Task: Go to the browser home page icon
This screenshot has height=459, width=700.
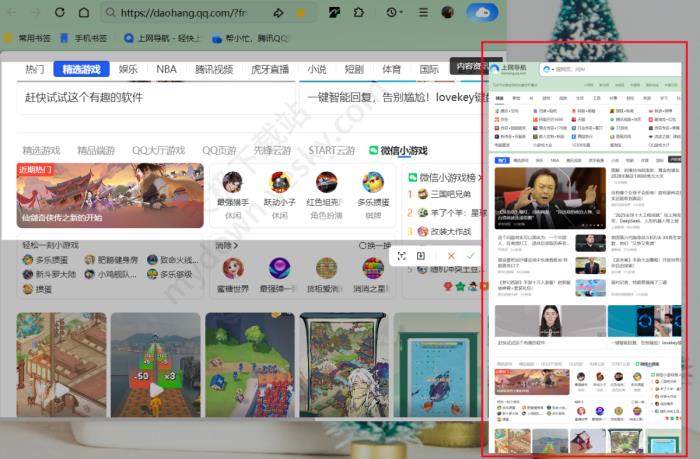Action: [84, 13]
